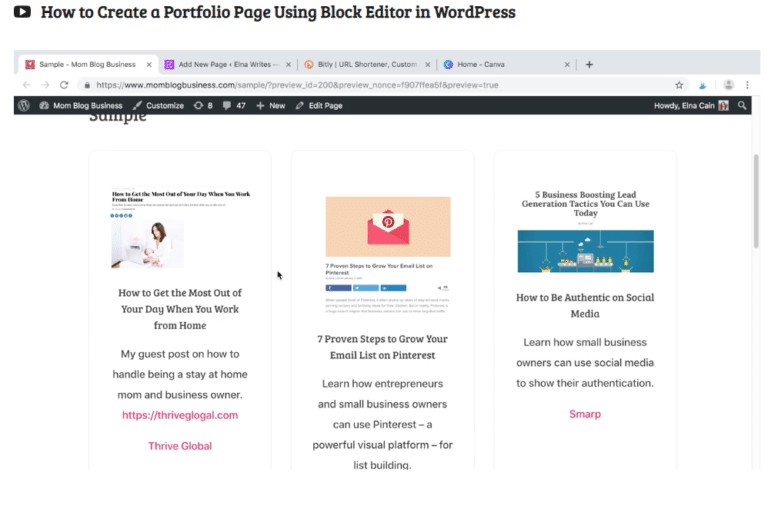Viewport: 768px width, 519px height.
Task: Open the comments bubble showing 47
Action: coord(234,105)
